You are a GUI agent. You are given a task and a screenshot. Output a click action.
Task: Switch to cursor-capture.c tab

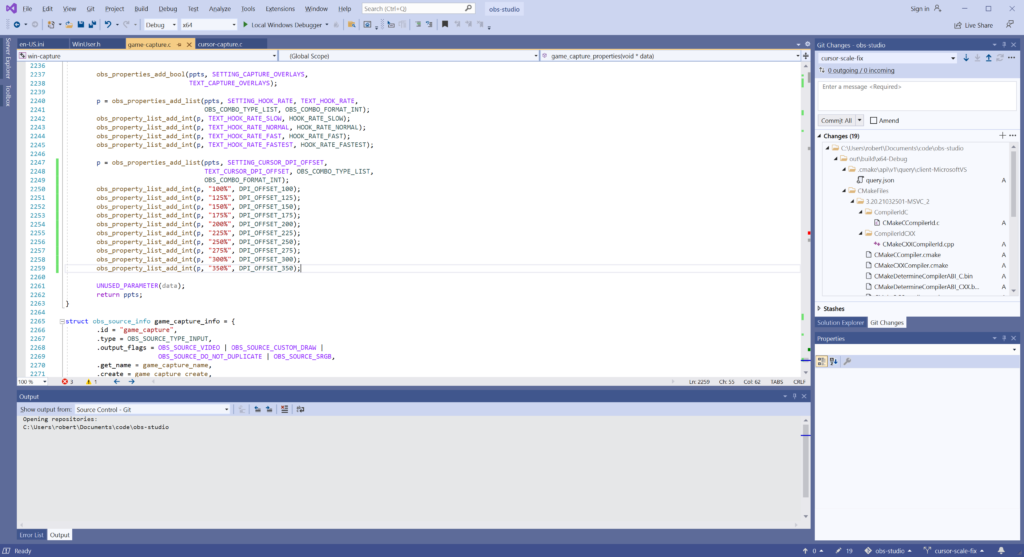pyautogui.click(x=220, y=44)
